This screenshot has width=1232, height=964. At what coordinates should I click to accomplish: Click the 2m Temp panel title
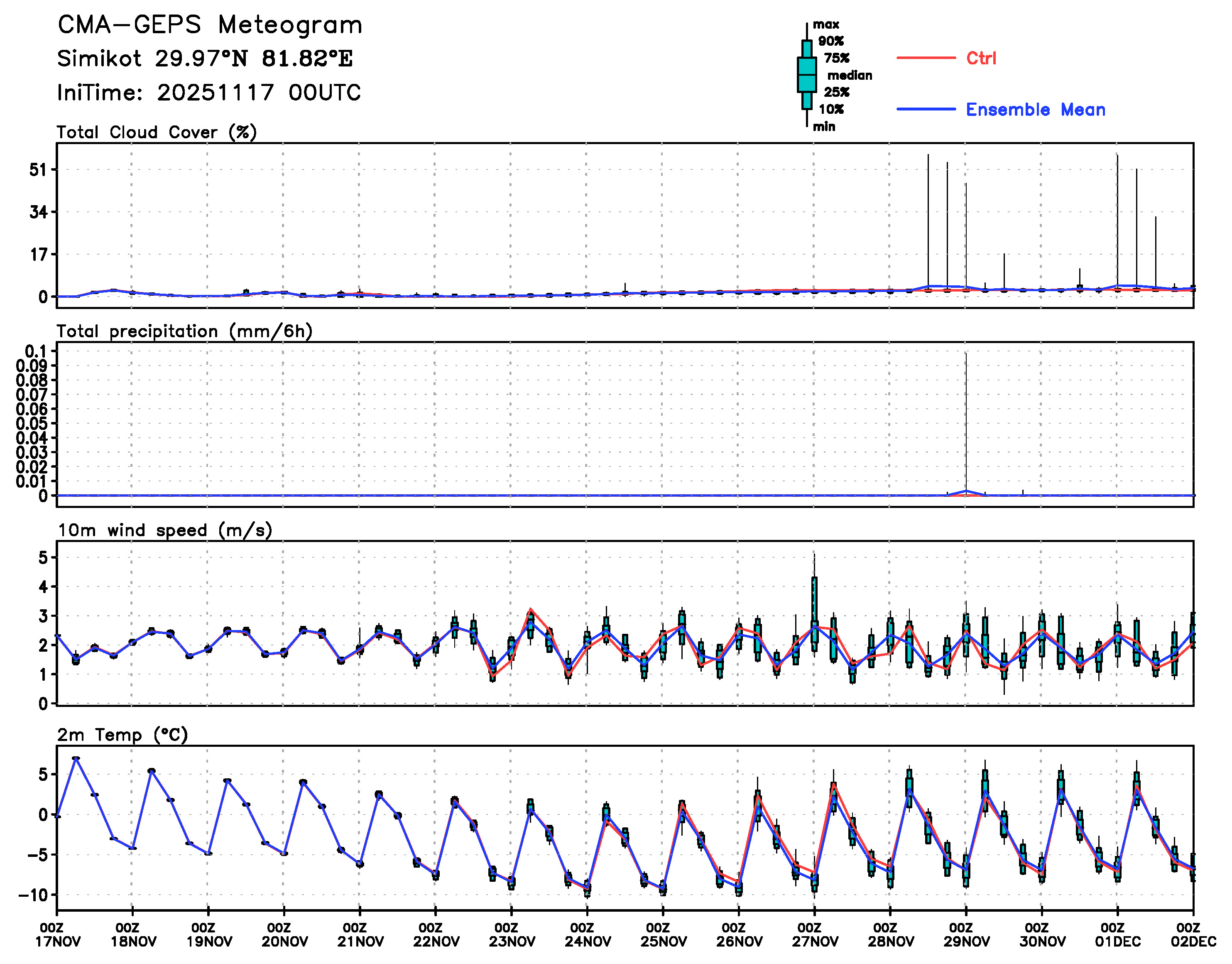[x=122, y=734]
